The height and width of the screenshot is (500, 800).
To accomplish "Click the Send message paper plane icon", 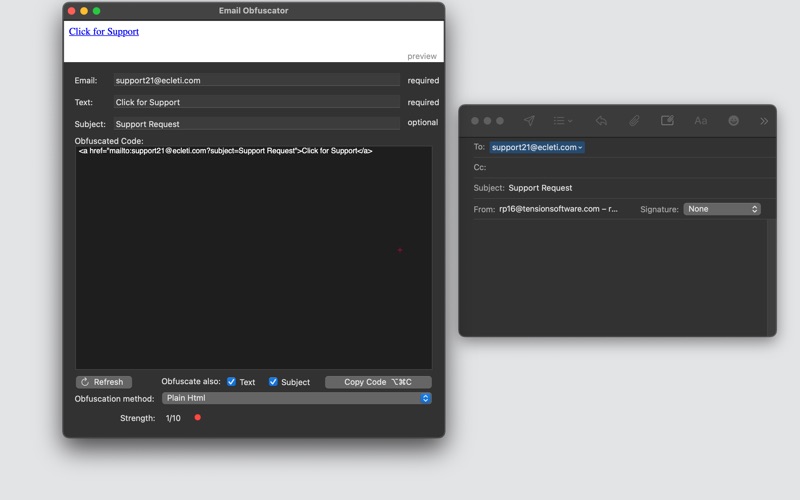I will [x=529, y=121].
